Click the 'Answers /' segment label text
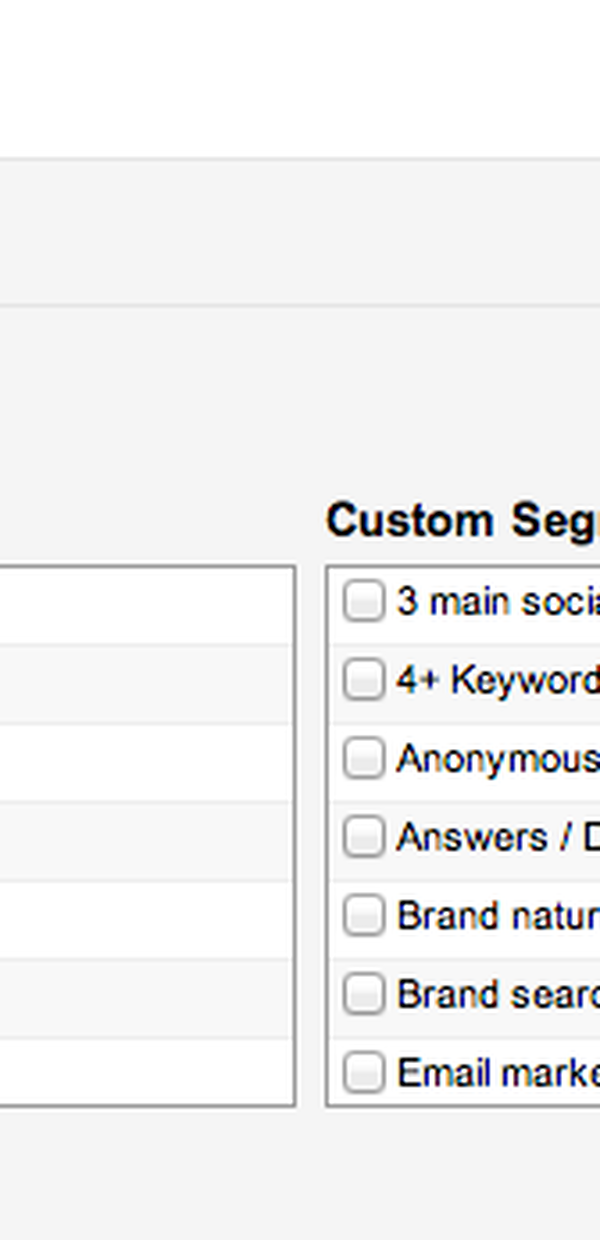The height and width of the screenshot is (1240, 600). (498, 837)
